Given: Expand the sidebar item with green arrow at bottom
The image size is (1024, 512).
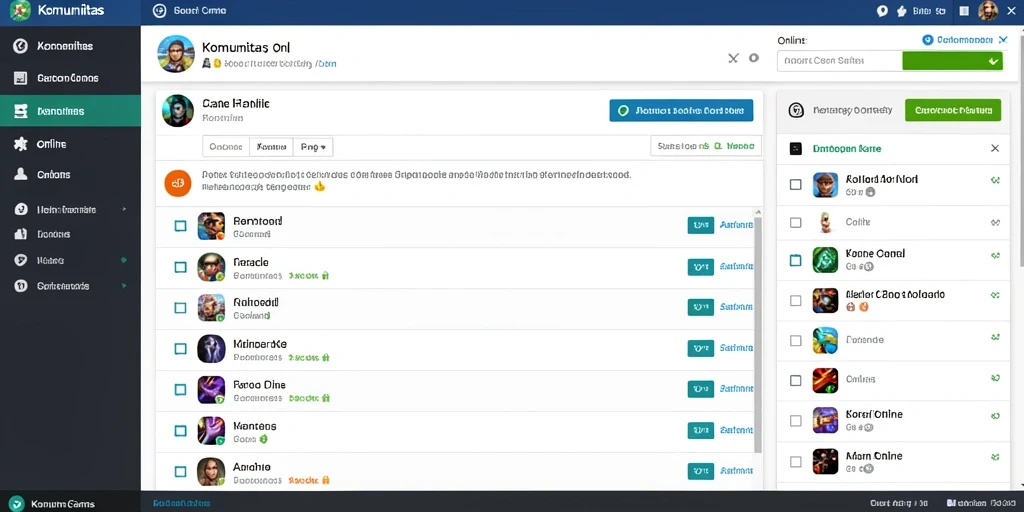Looking at the screenshot, I should pos(70,286).
